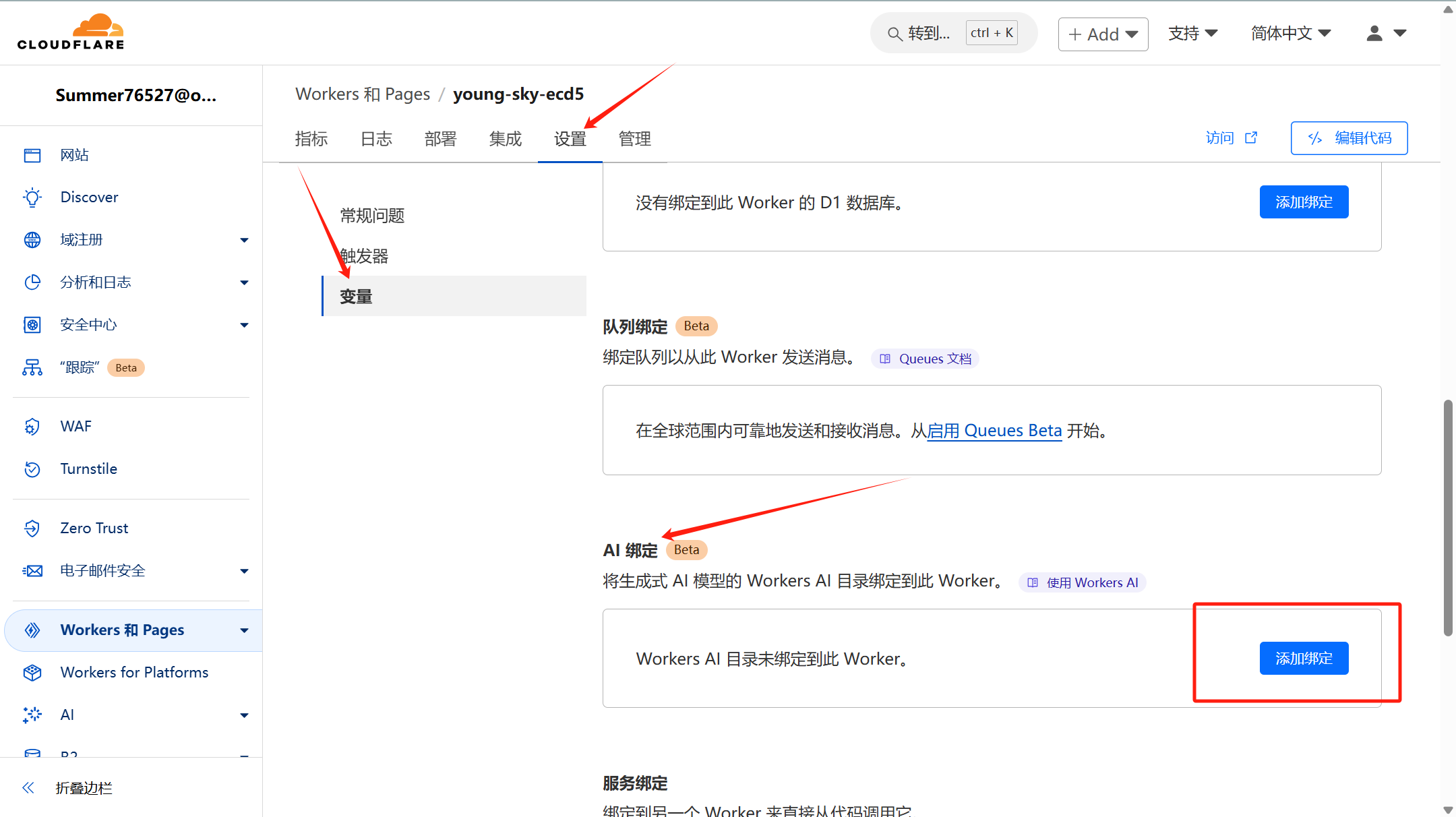Click the Zero Trust icon
1456x817 pixels.
point(32,528)
